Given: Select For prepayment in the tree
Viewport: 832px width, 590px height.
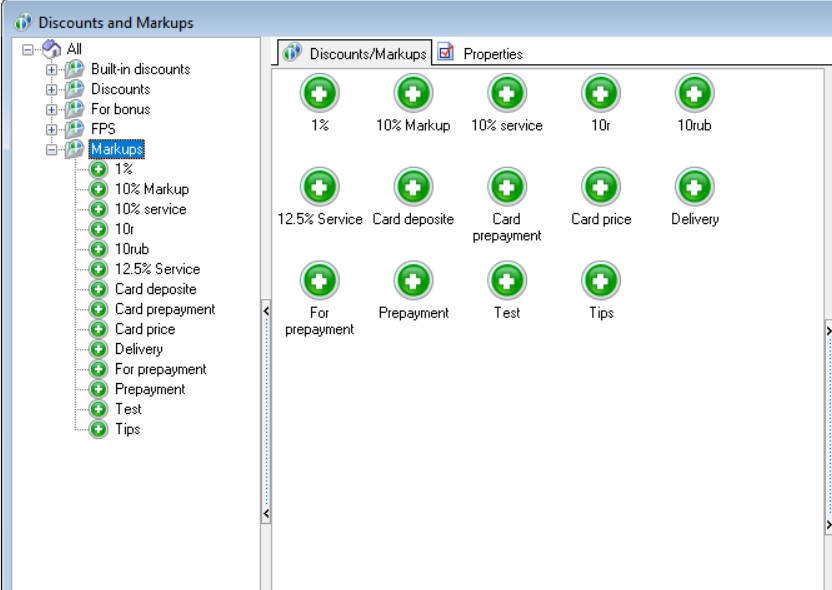Looking at the screenshot, I should point(160,369).
